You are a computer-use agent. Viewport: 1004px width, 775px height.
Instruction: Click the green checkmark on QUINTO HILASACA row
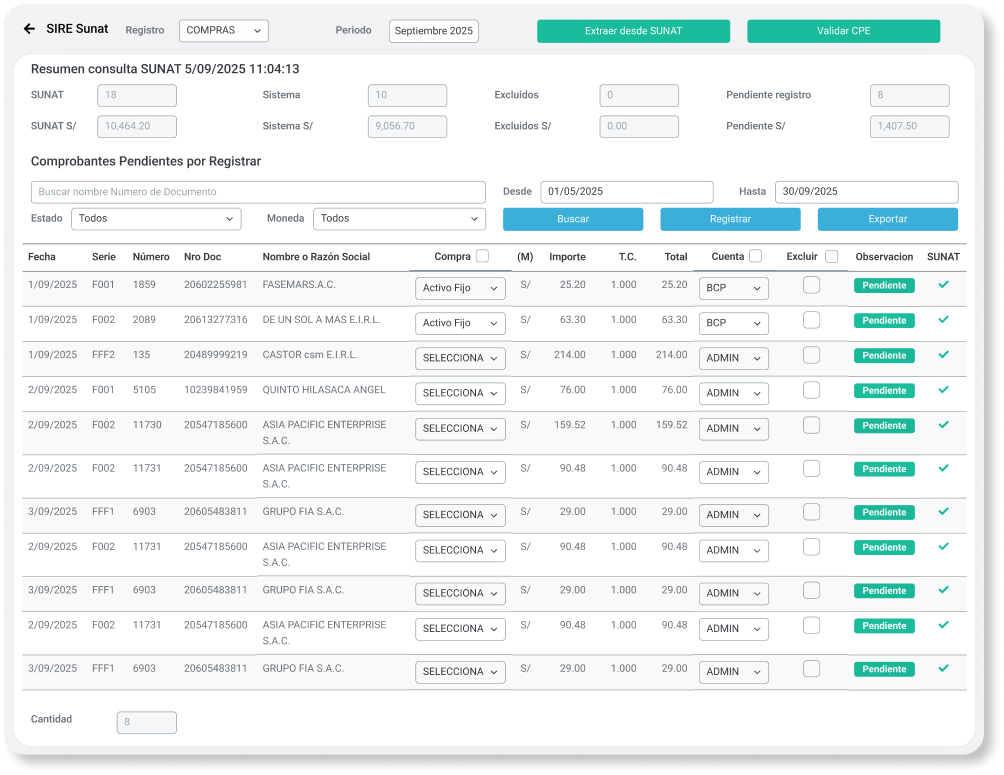[942, 390]
